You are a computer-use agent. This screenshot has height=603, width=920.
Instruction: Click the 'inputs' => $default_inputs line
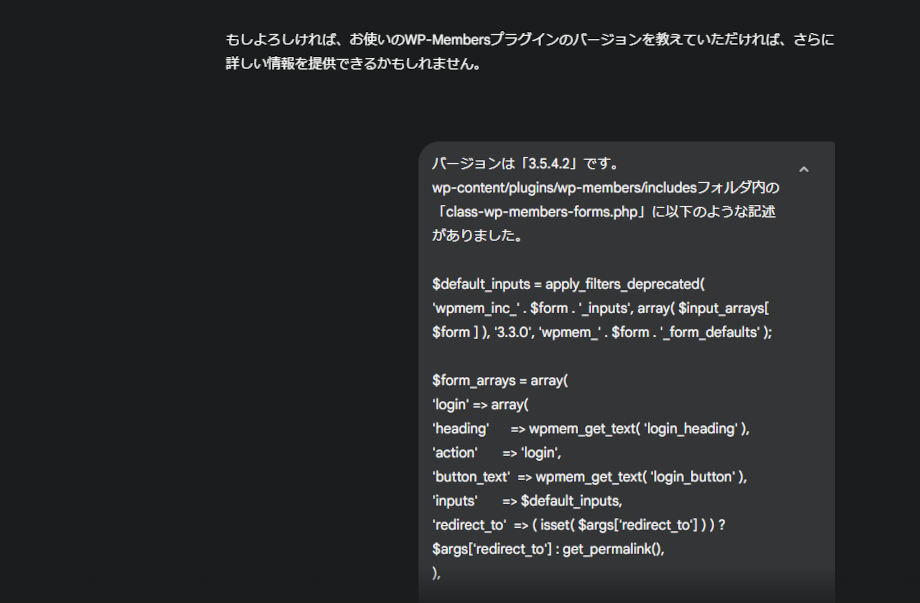point(526,501)
